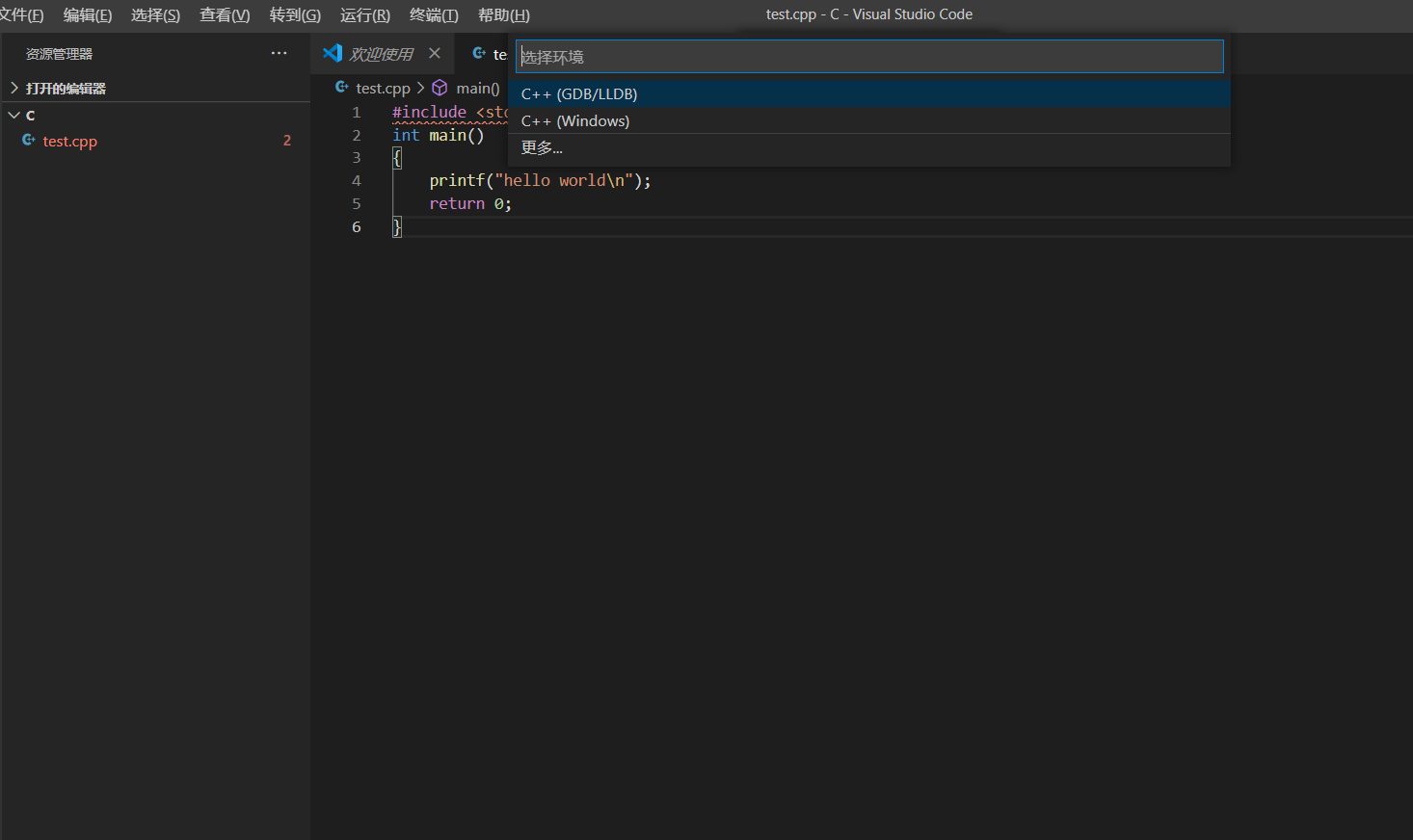Screen dimensions: 1413x840
Task: Open the 运行(R) menu
Action: [365, 15]
